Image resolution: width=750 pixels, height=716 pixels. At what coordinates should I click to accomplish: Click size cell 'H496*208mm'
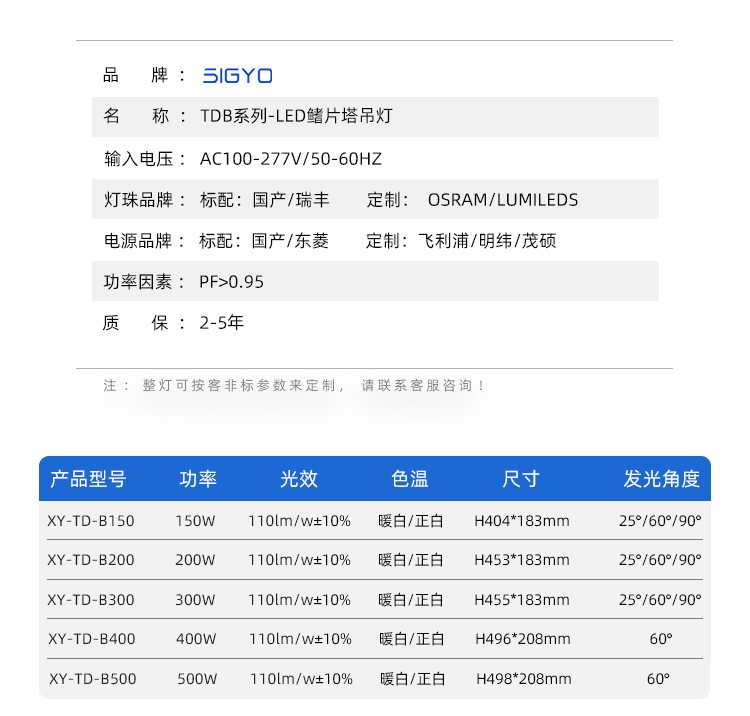tap(523, 639)
